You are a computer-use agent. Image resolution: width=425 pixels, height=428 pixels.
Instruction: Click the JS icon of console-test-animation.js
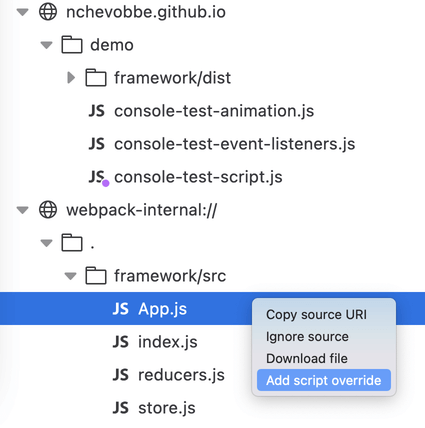(97, 111)
